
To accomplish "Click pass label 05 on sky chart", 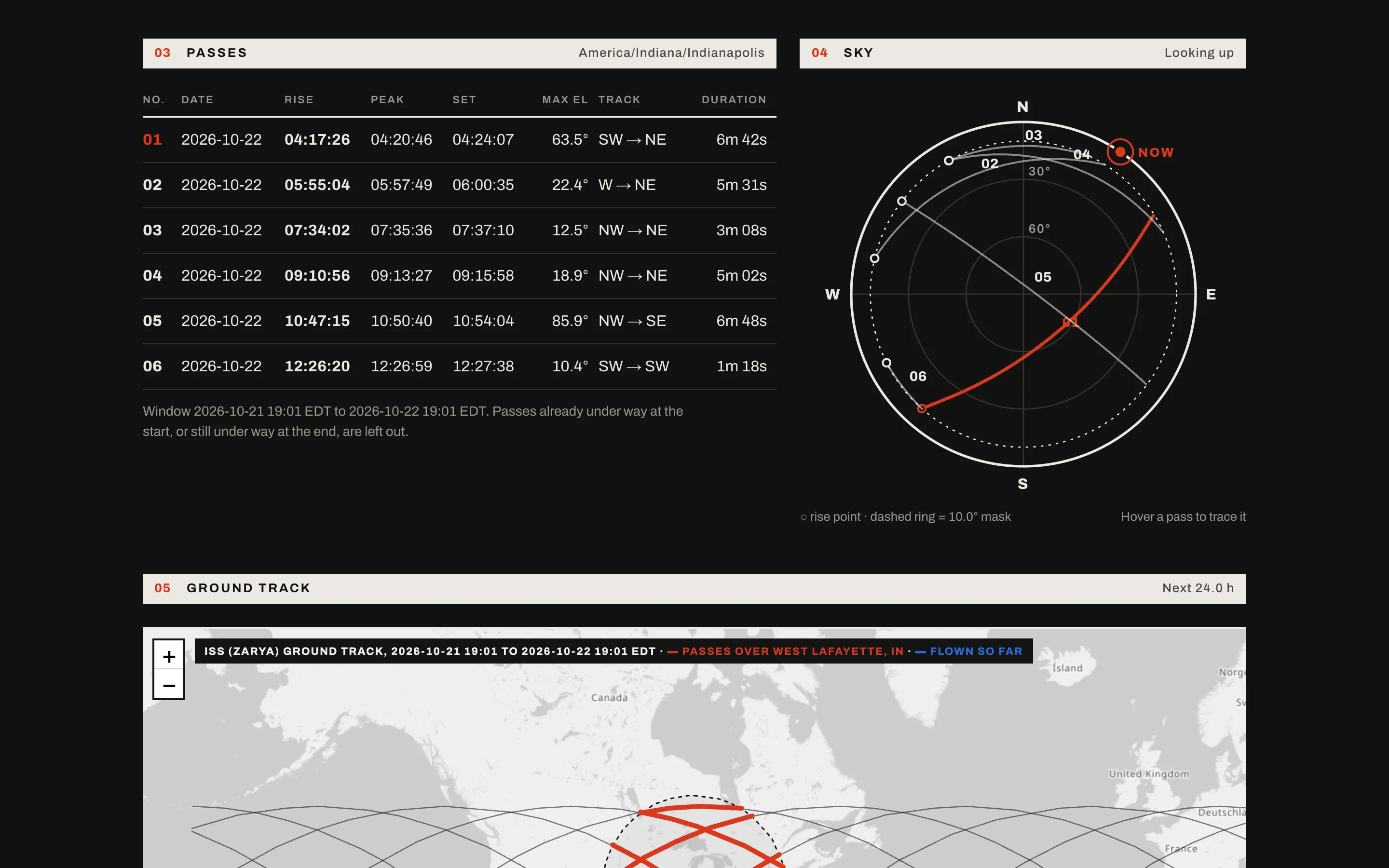I will 1042,277.
